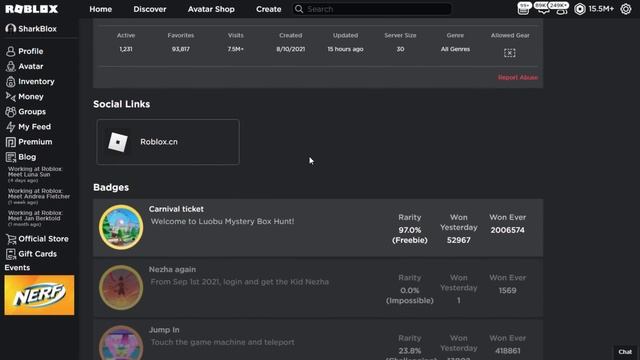
Task: Open the Nezha again badge image
Action: (121, 288)
